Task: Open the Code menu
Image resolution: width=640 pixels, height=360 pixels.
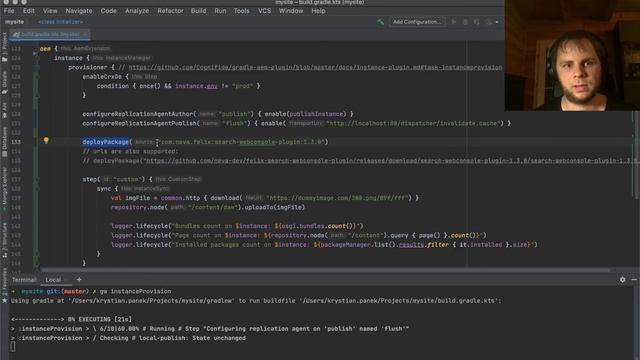Action: (109, 11)
